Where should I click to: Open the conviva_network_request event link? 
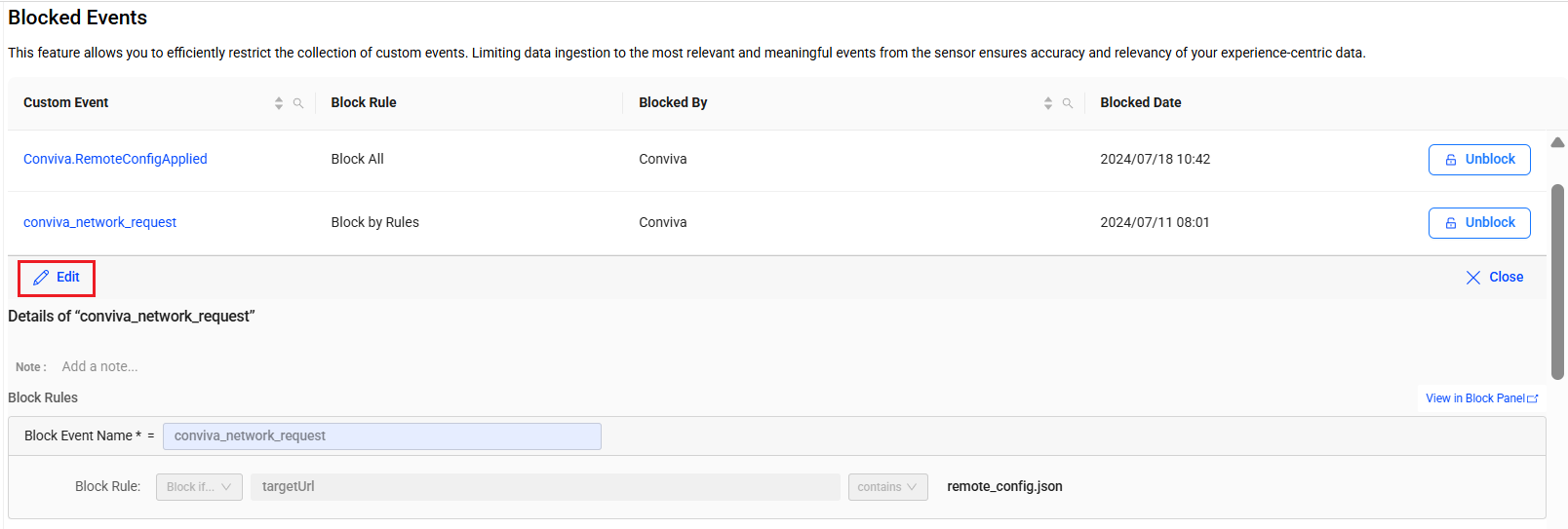pos(99,223)
